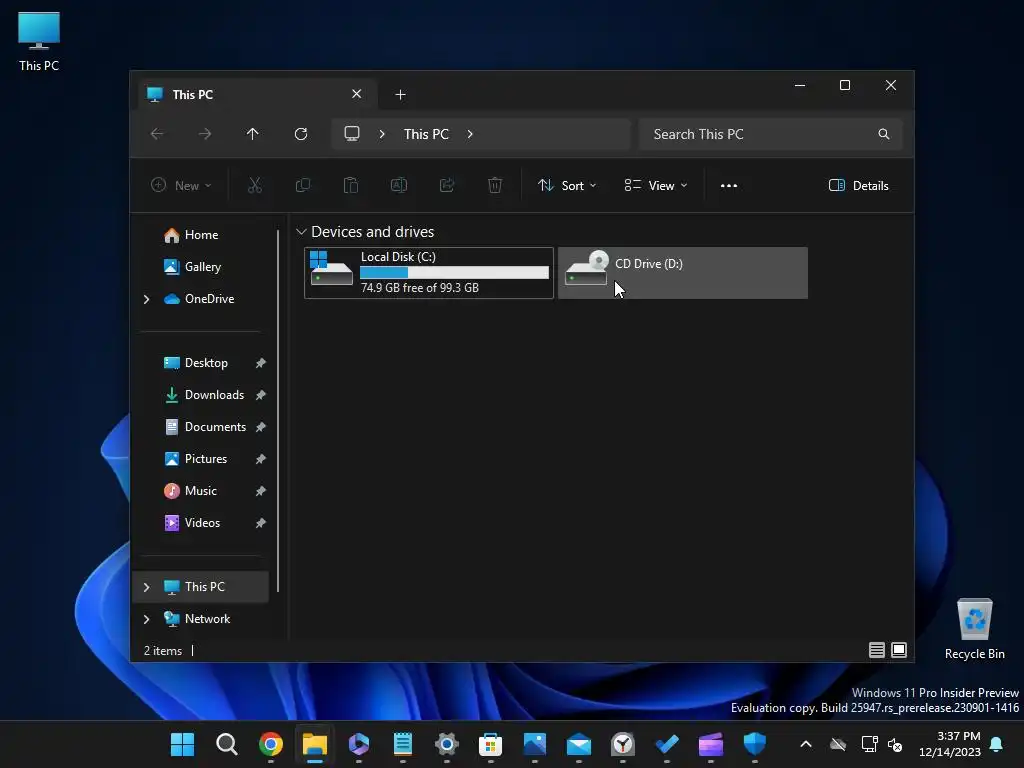Launch Google Chrome from taskbar
This screenshot has width=1024, height=768.
pyautogui.click(x=270, y=744)
